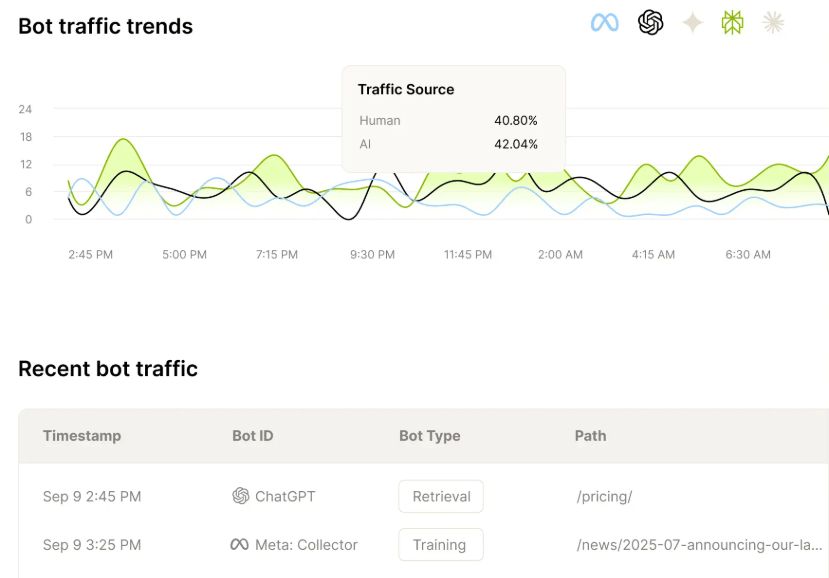Click the green Perplexity icon

coord(733,22)
